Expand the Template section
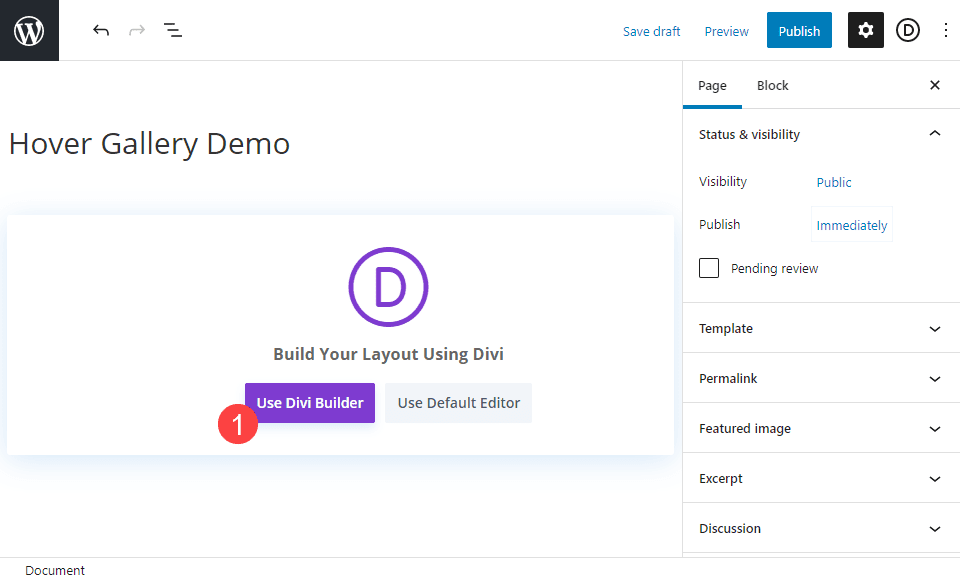960x580 pixels. 935,328
